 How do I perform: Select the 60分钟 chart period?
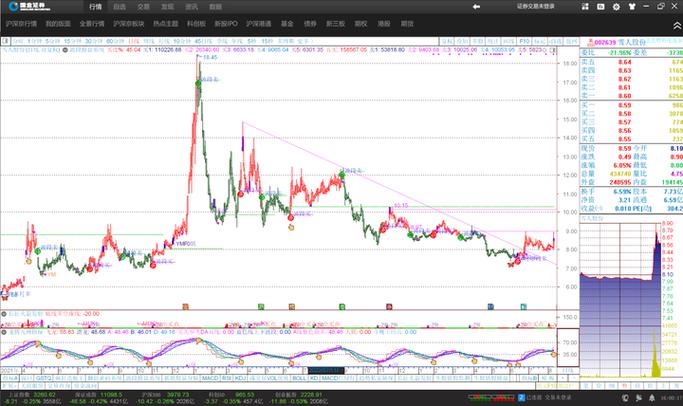click(115, 41)
